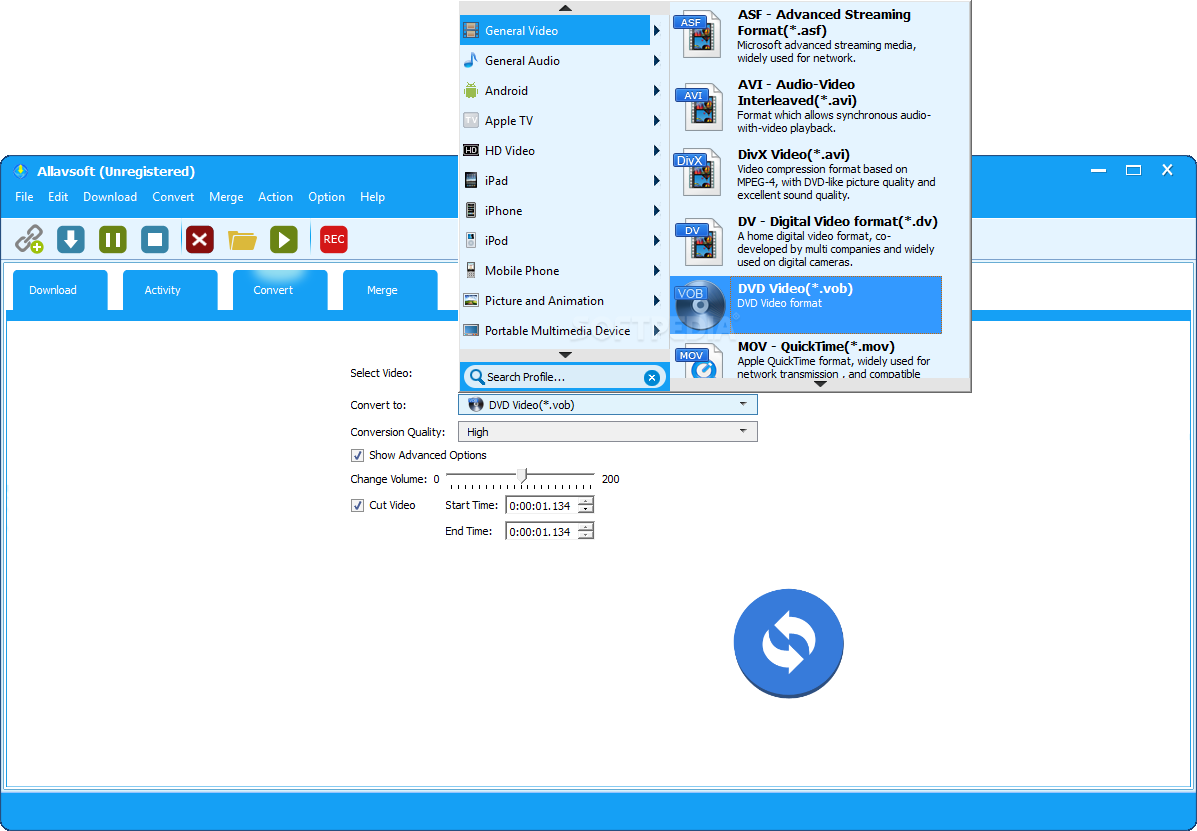This screenshot has width=1197, height=831.
Task: Expand the Mobile Phone submenu arrow
Action: [x=657, y=271]
